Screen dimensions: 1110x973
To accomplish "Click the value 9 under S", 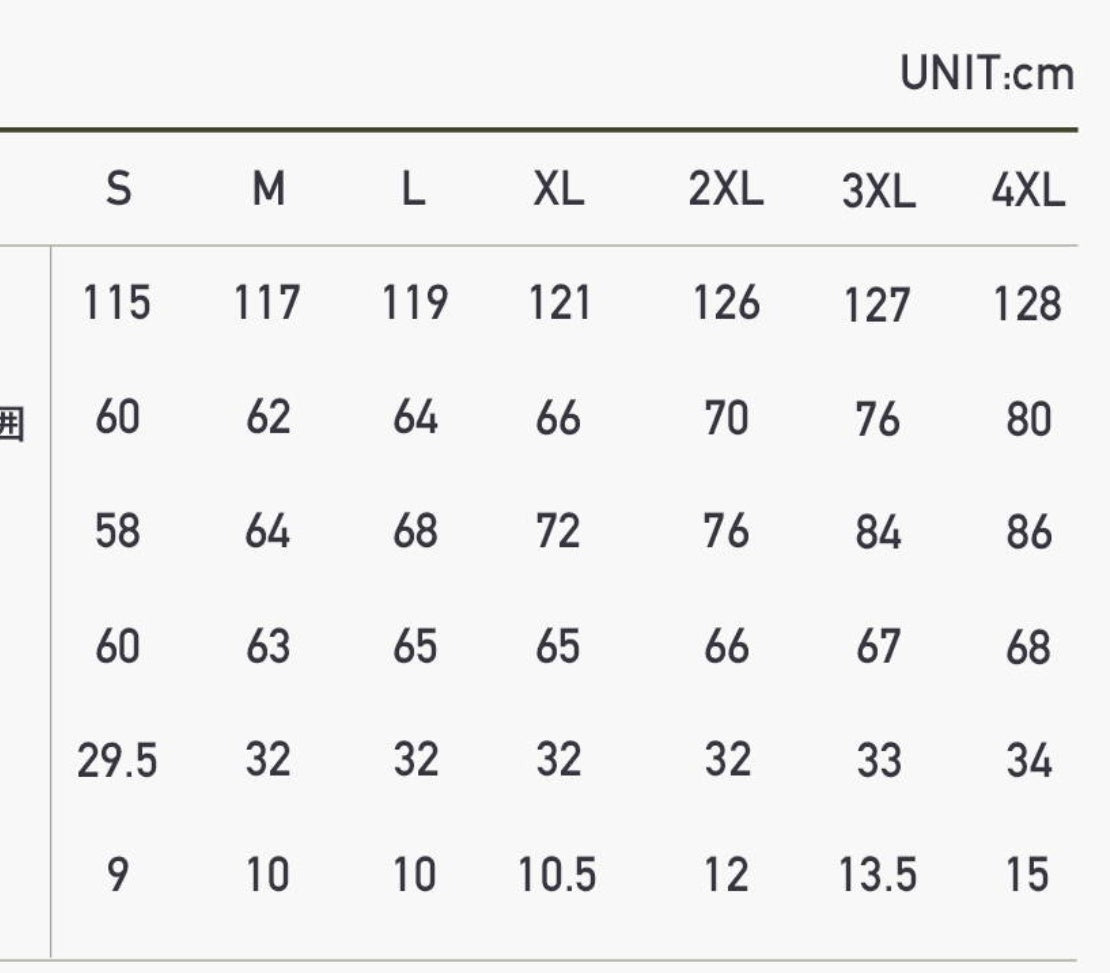I will tap(118, 875).
